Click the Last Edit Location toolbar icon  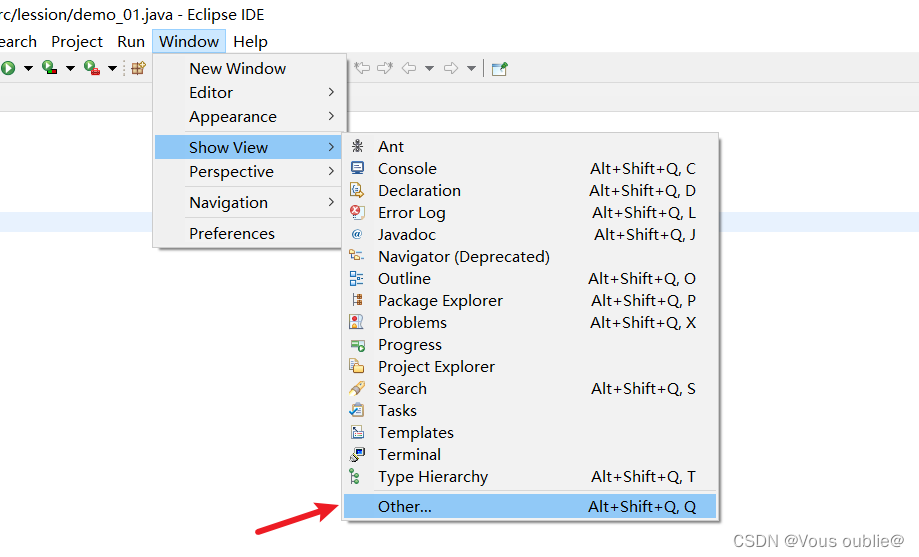point(362,68)
